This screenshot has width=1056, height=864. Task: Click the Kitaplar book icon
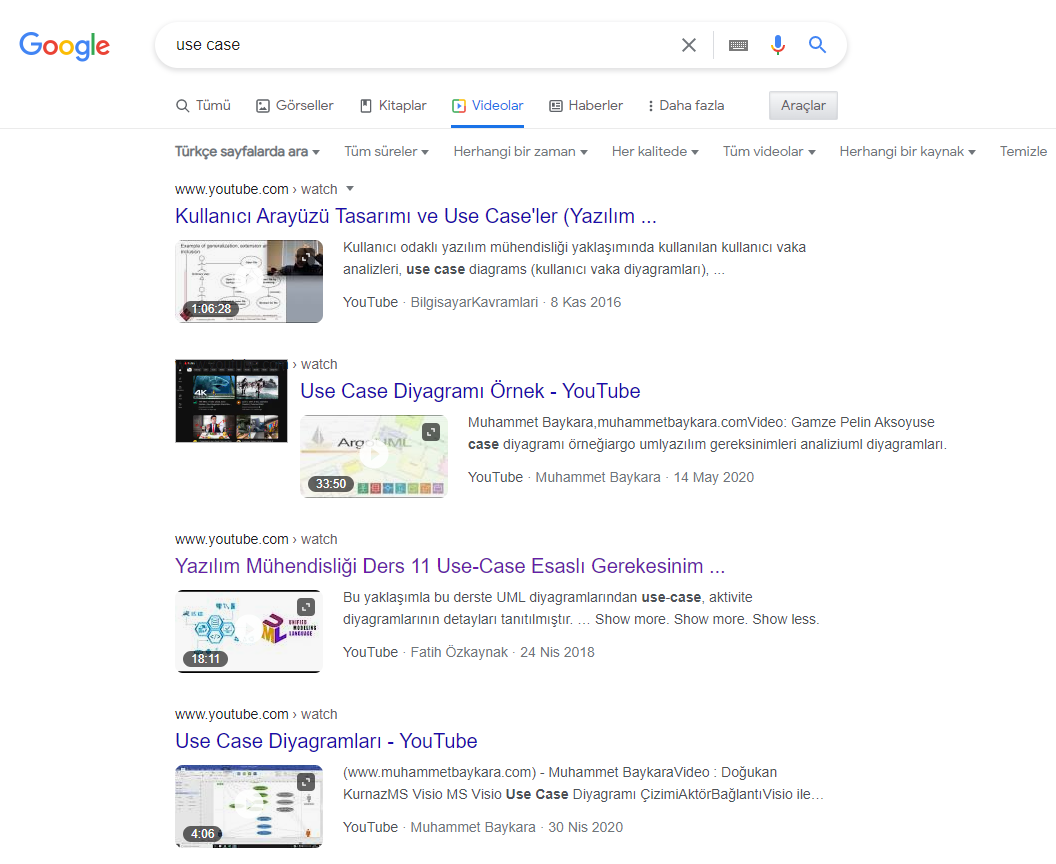tap(366, 106)
